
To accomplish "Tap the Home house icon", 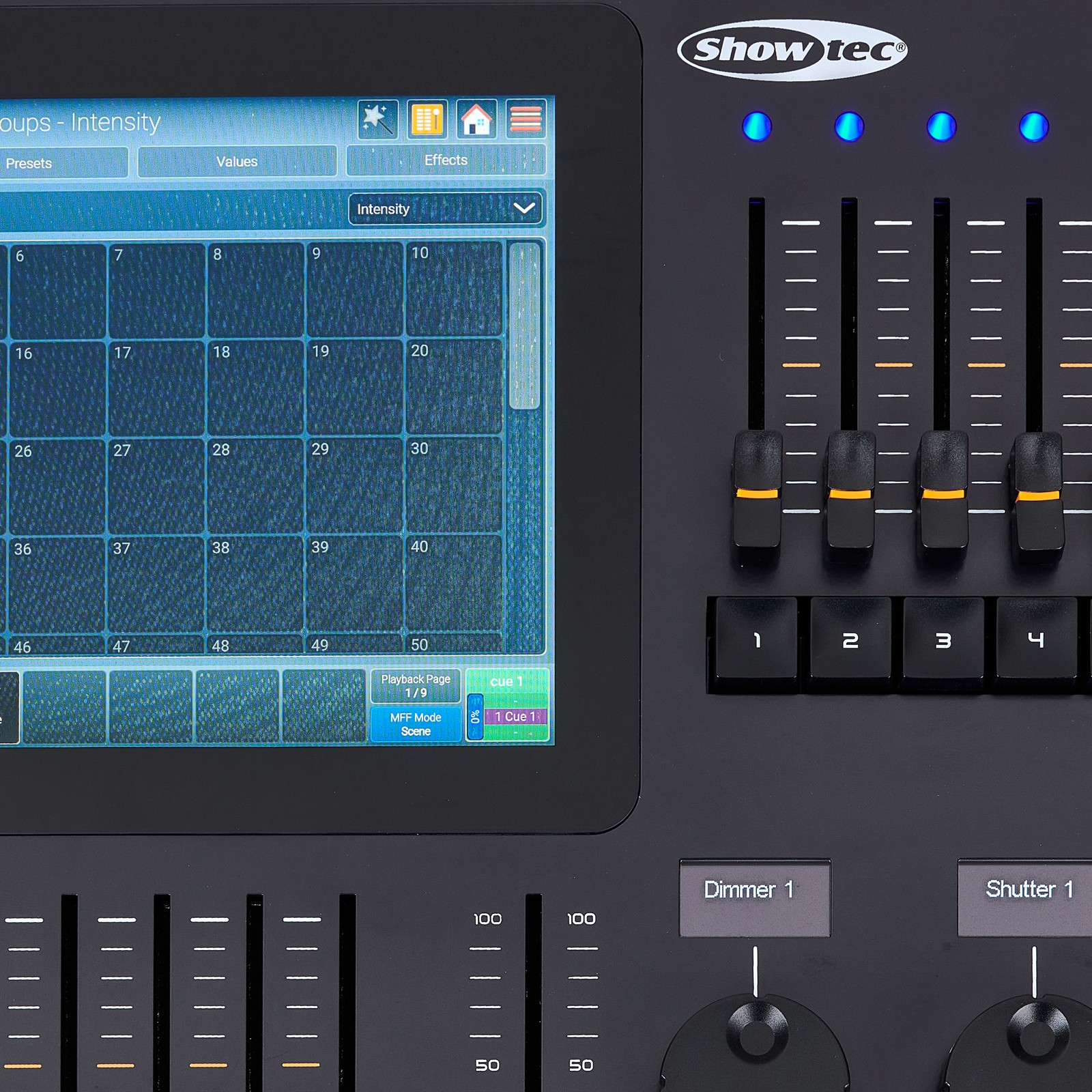I will (476, 119).
